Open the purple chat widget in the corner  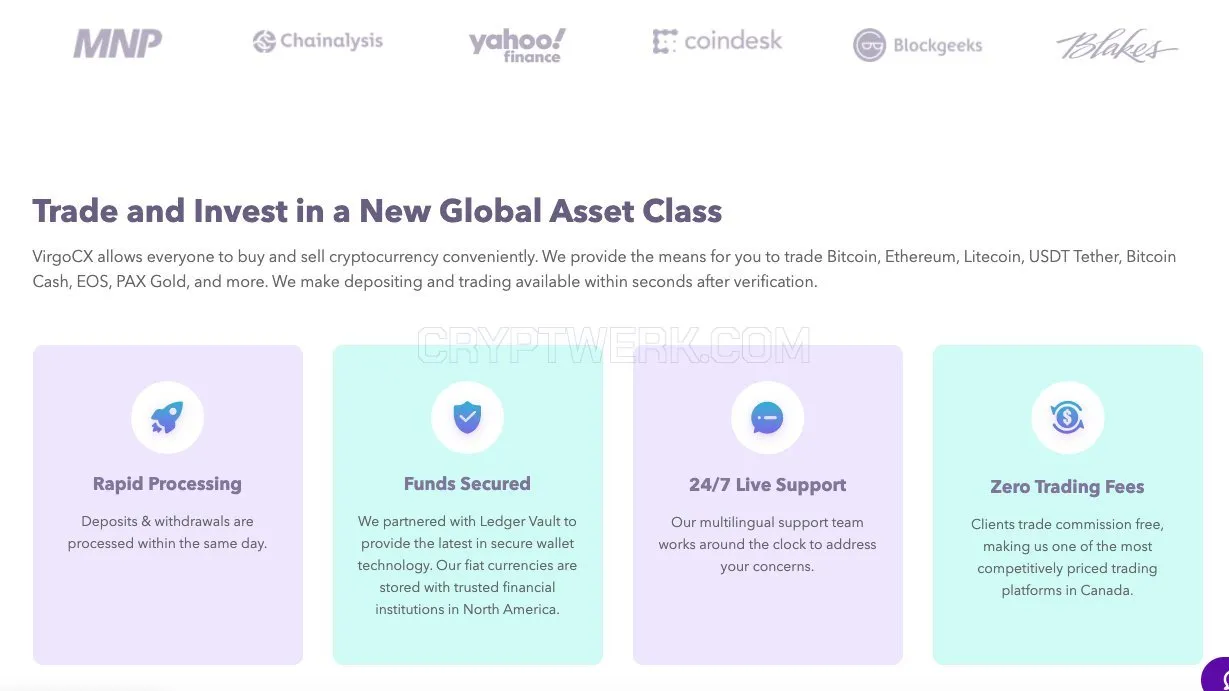[x=1216, y=676]
